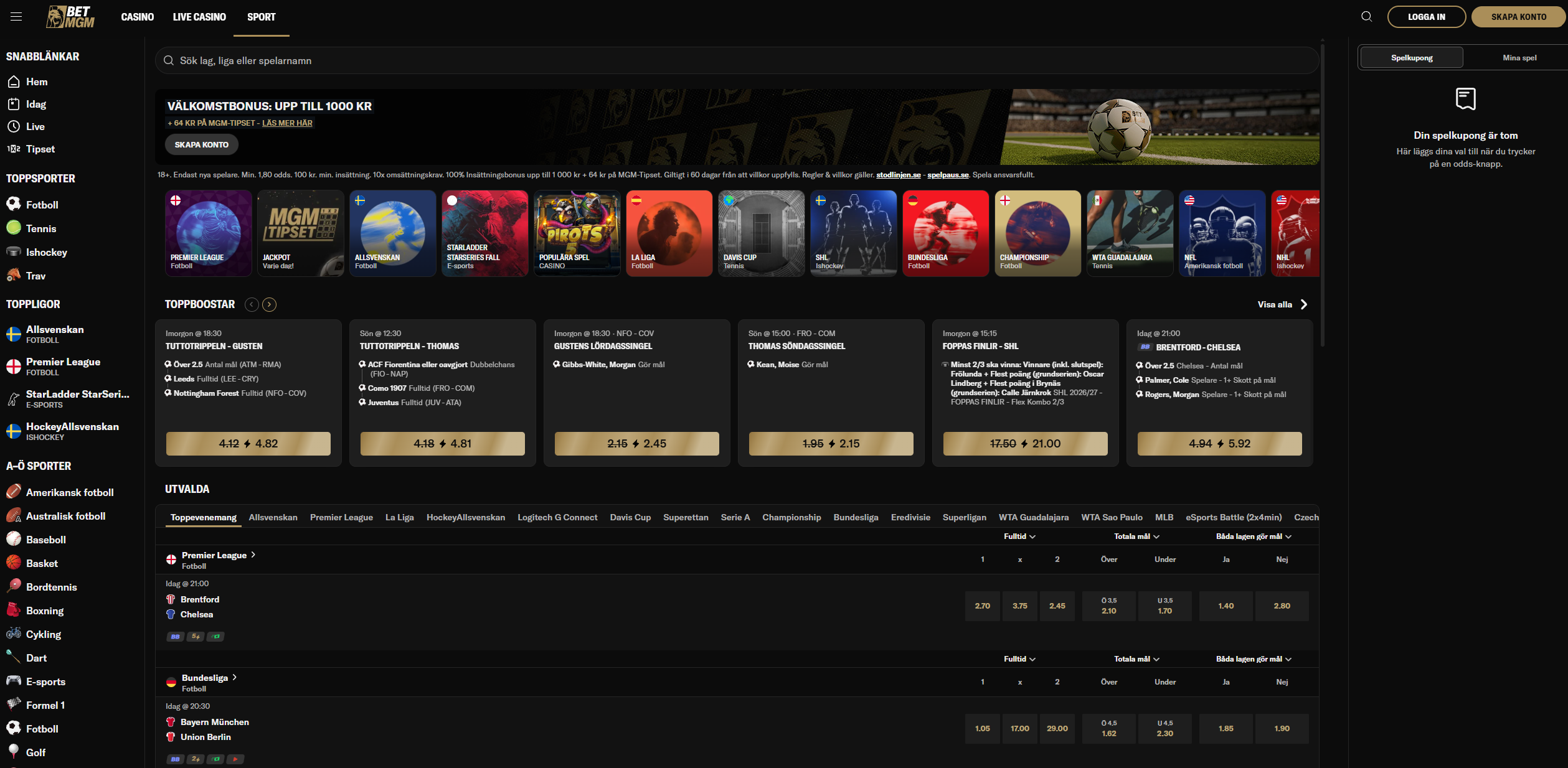Open spelpaus.se link

point(948,175)
